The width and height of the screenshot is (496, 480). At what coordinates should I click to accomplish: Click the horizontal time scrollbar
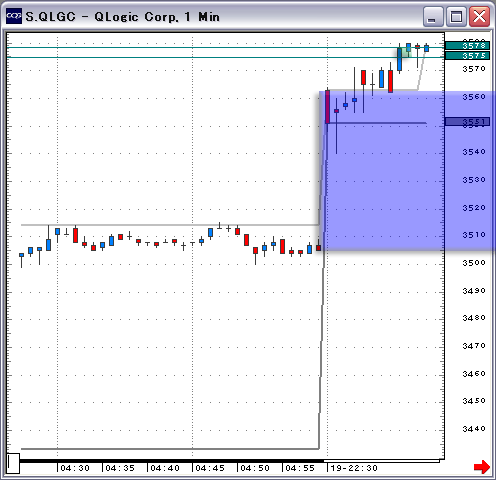tap(230, 461)
